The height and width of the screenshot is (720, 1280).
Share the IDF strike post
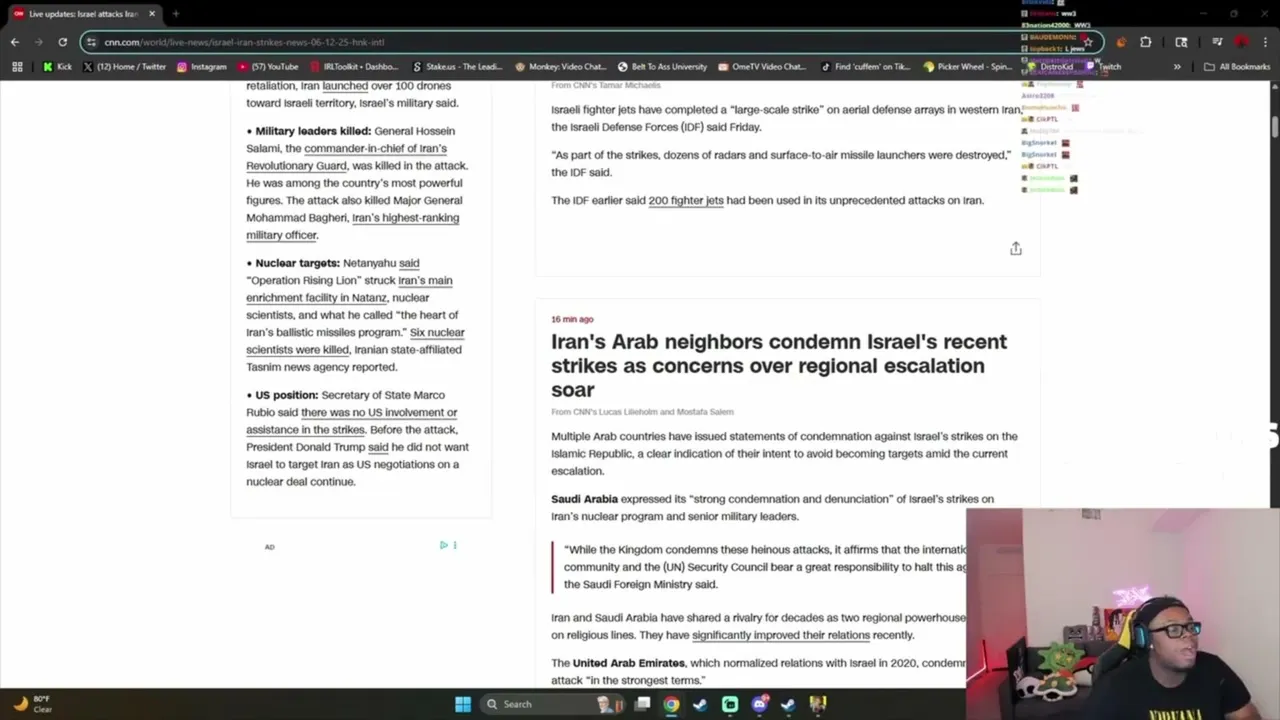1015,249
